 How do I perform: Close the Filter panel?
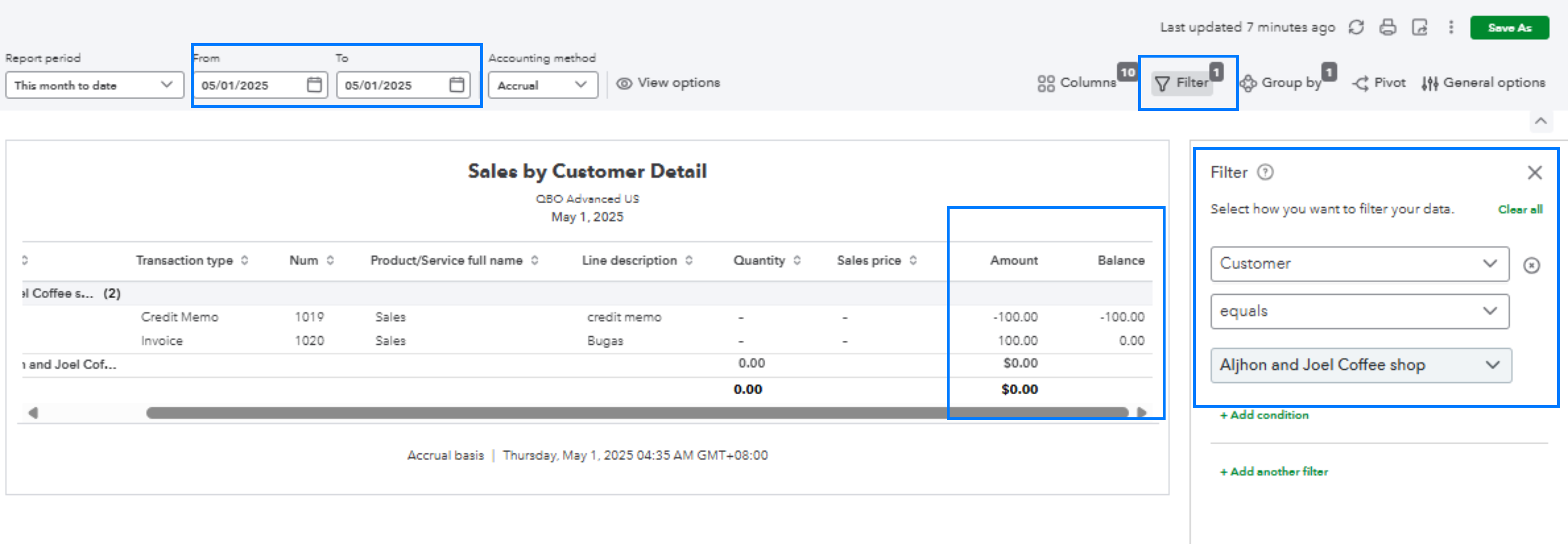pyautogui.click(x=1535, y=173)
